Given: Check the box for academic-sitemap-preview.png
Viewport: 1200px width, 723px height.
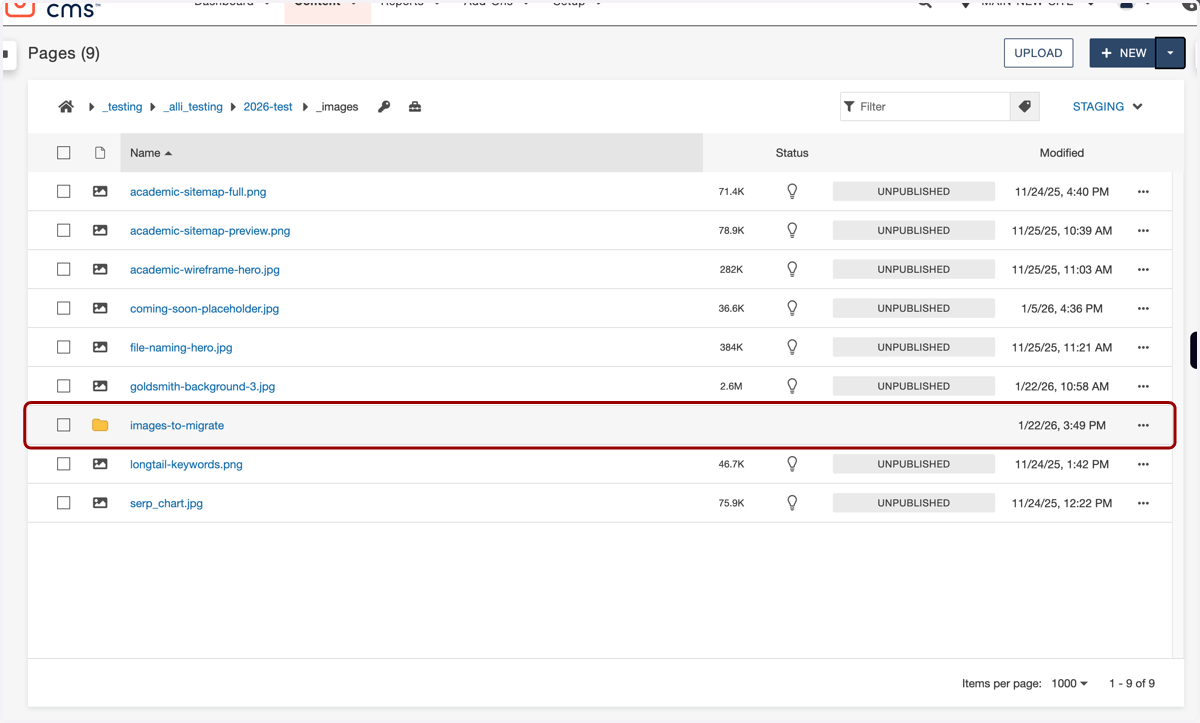Looking at the screenshot, I should [x=64, y=230].
